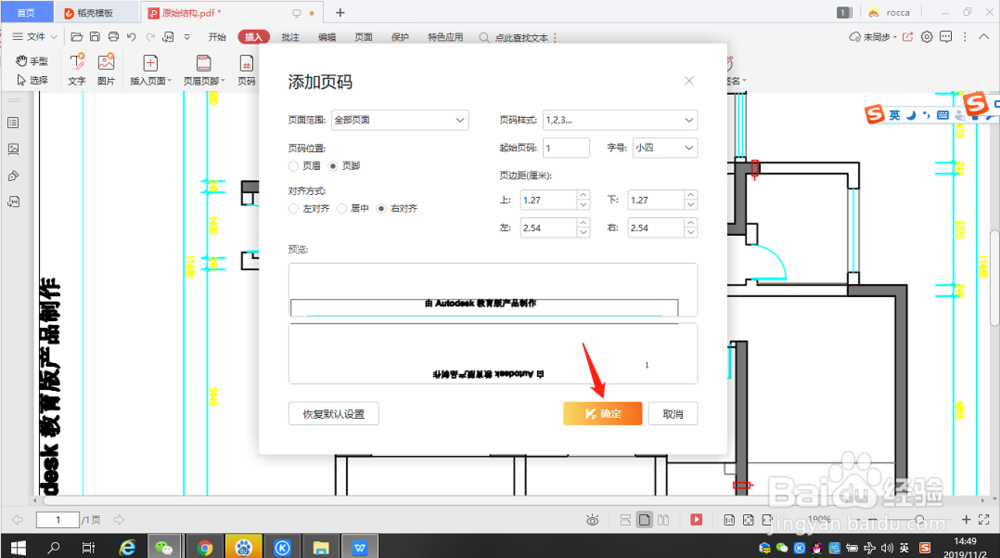
Task: Click the redo arrow icon
Action: tap(150, 37)
